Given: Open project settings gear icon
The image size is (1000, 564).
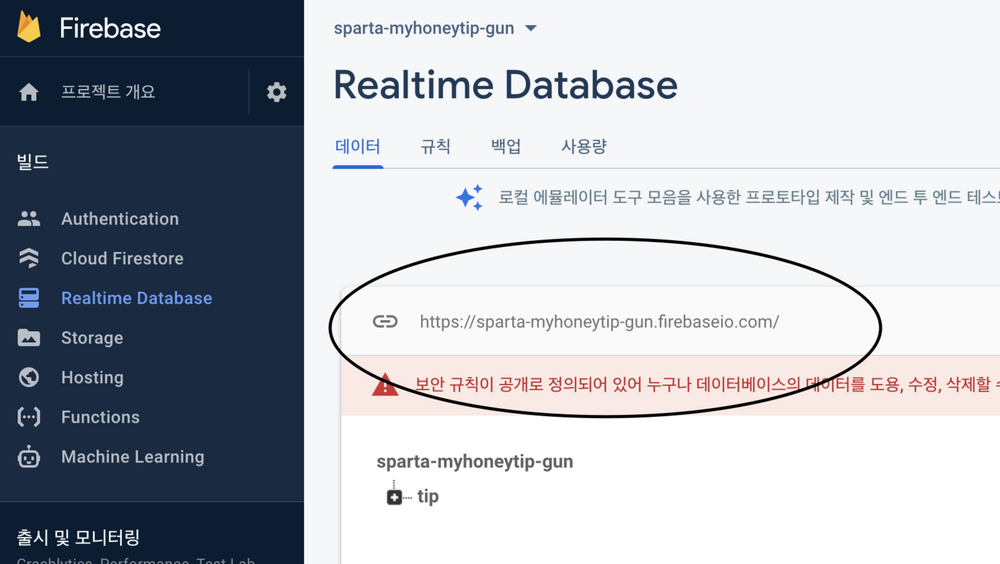Looking at the screenshot, I should pos(276,92).
